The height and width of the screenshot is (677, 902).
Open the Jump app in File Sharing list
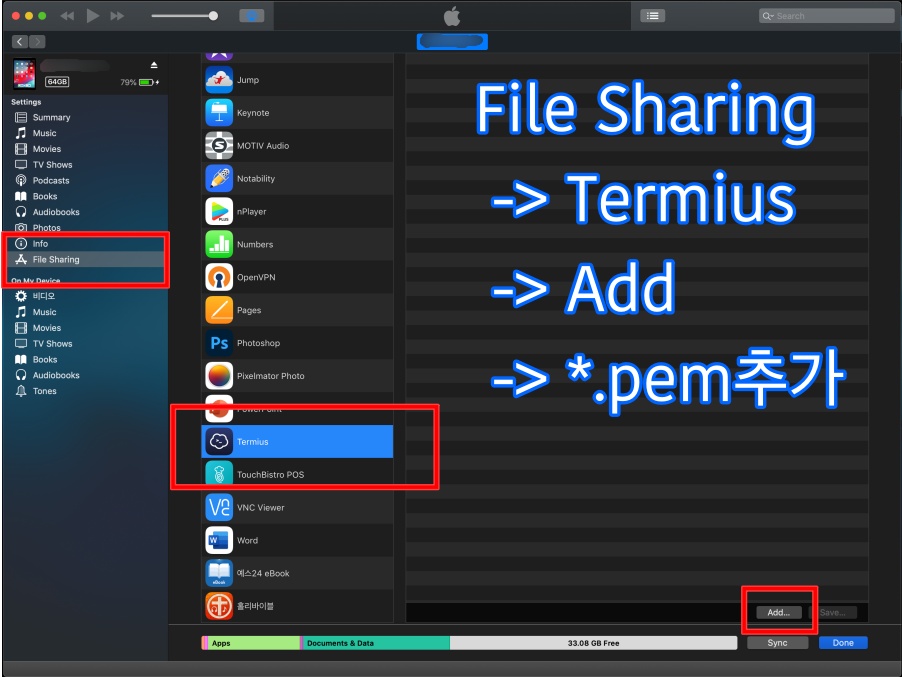[297, 80]
